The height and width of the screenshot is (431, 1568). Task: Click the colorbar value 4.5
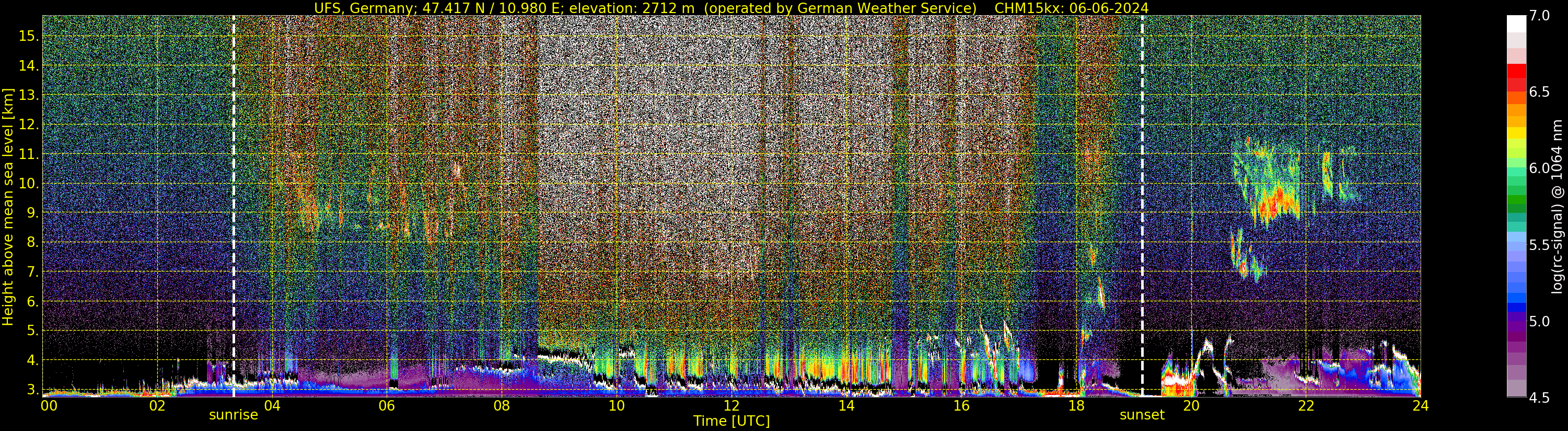coord(1539,398)
